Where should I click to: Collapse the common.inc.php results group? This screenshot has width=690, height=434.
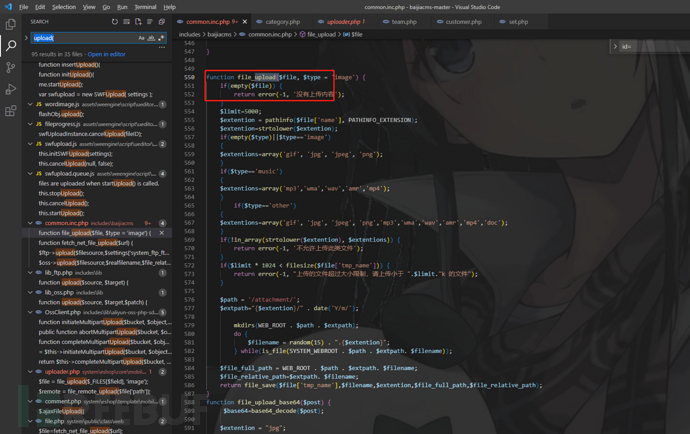point(30,223)
